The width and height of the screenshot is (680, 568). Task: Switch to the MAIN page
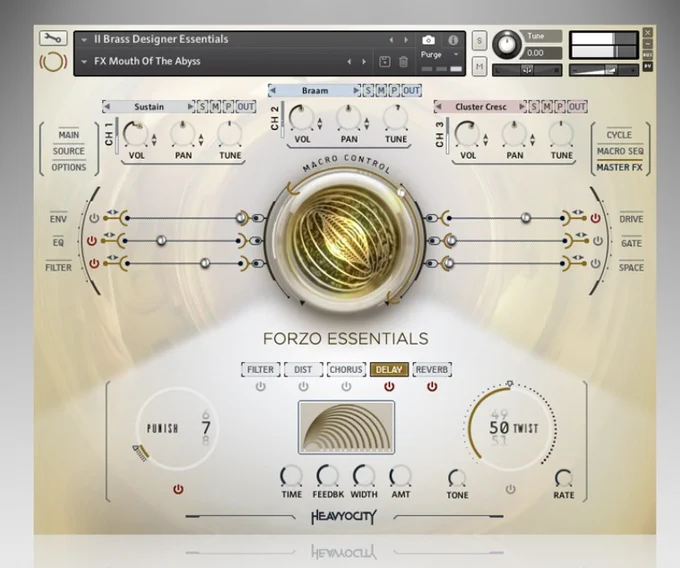(69, 135)
